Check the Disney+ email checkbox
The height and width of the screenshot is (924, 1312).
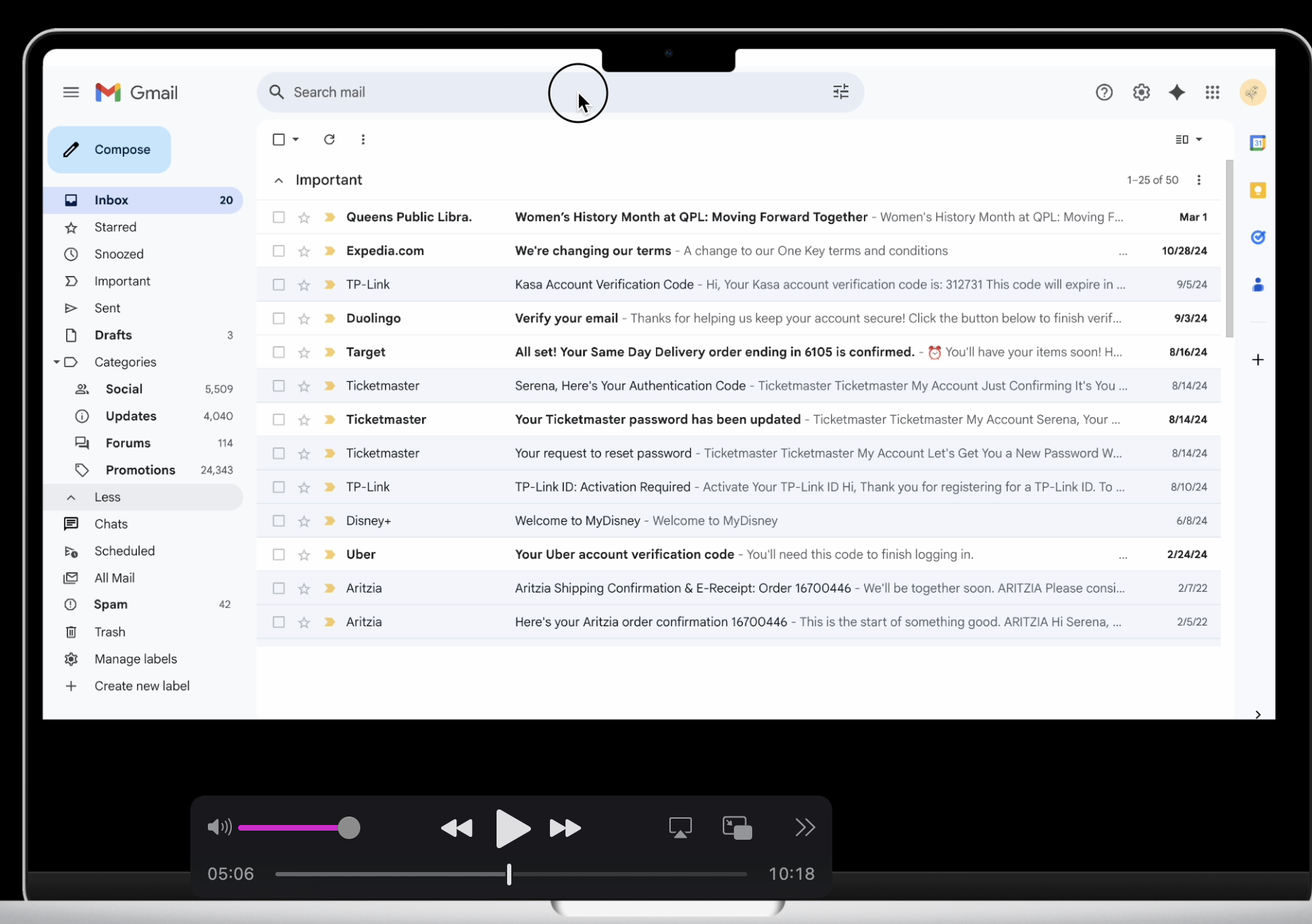279,520
